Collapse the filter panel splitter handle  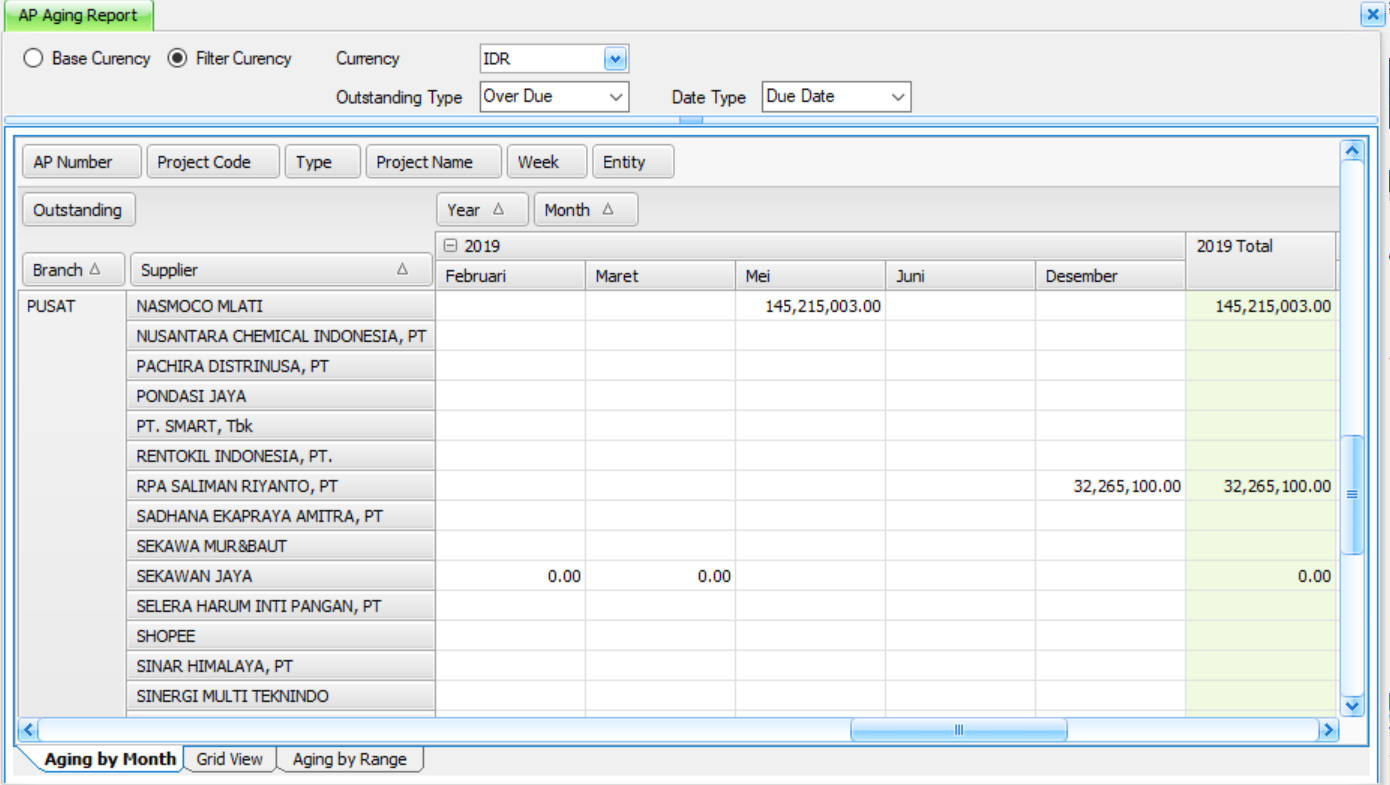(x=691, y=120)
